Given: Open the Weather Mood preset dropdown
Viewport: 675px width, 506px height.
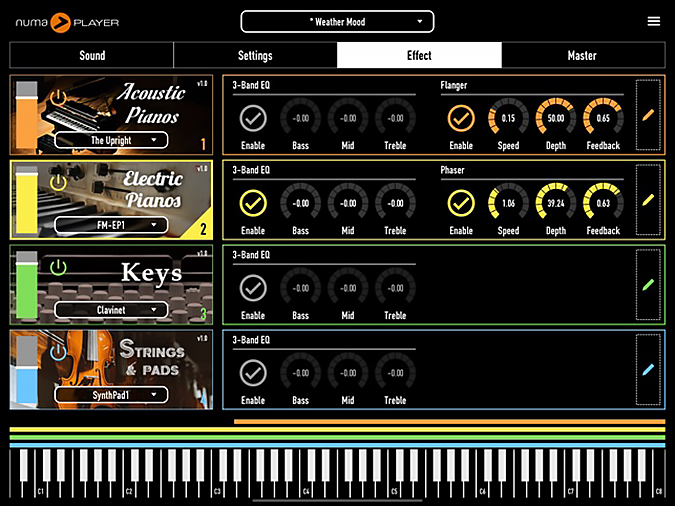Looking at the screenshot, I should (337, 22).
